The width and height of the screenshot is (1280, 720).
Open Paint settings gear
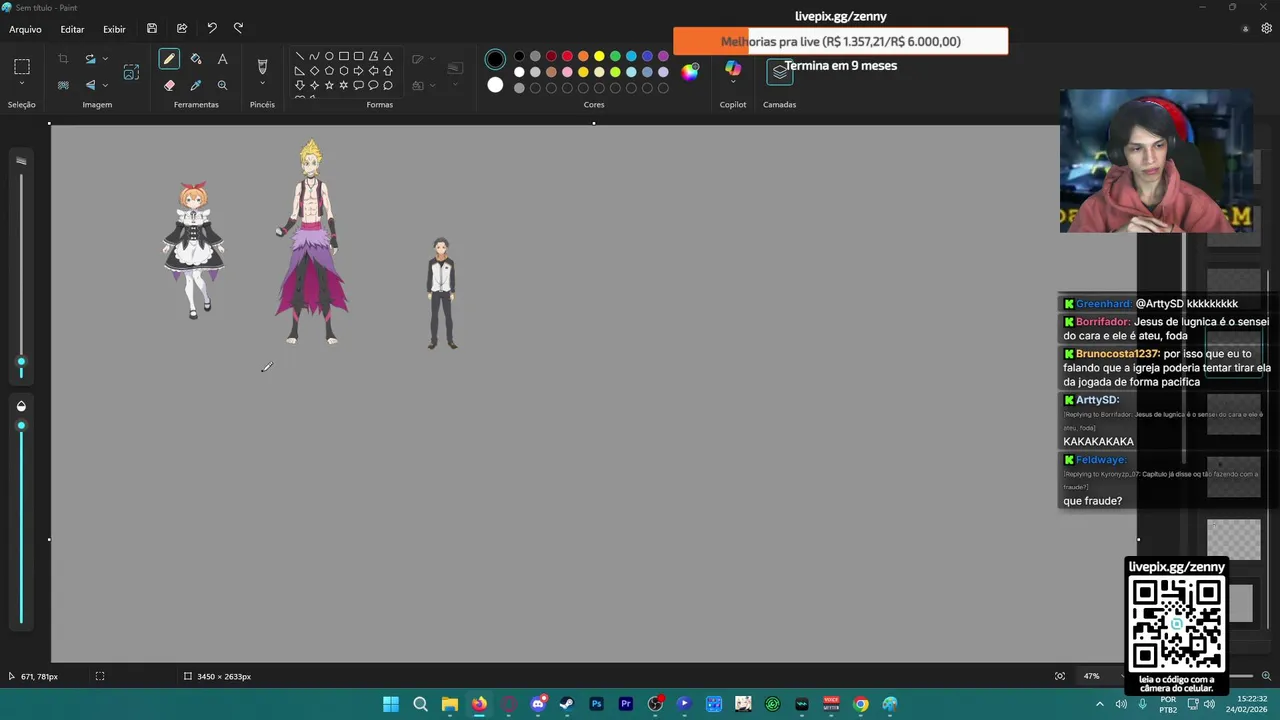[x=1266, y=29]
